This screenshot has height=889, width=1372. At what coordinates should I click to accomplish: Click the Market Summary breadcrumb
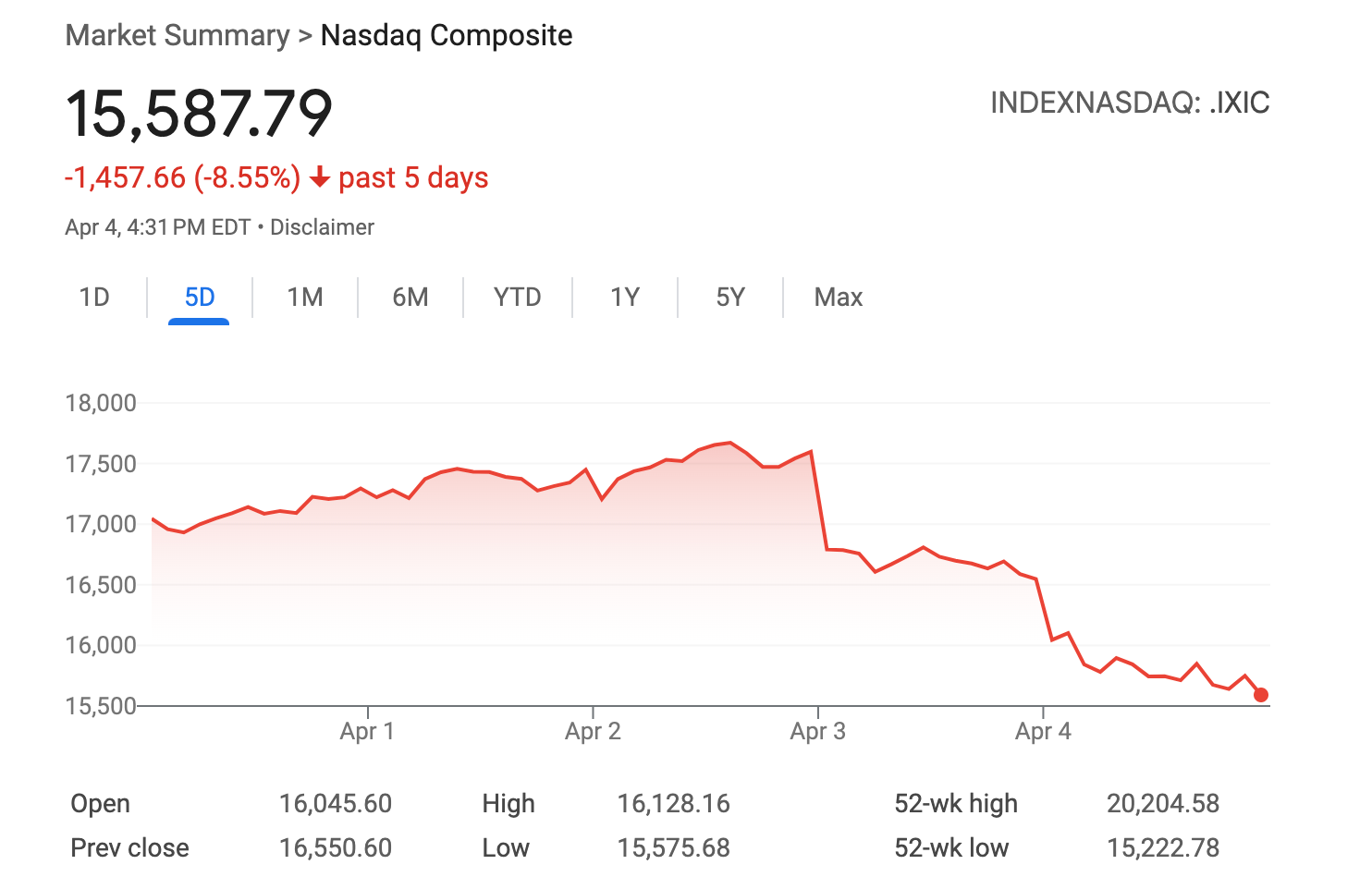pos(178,36)
